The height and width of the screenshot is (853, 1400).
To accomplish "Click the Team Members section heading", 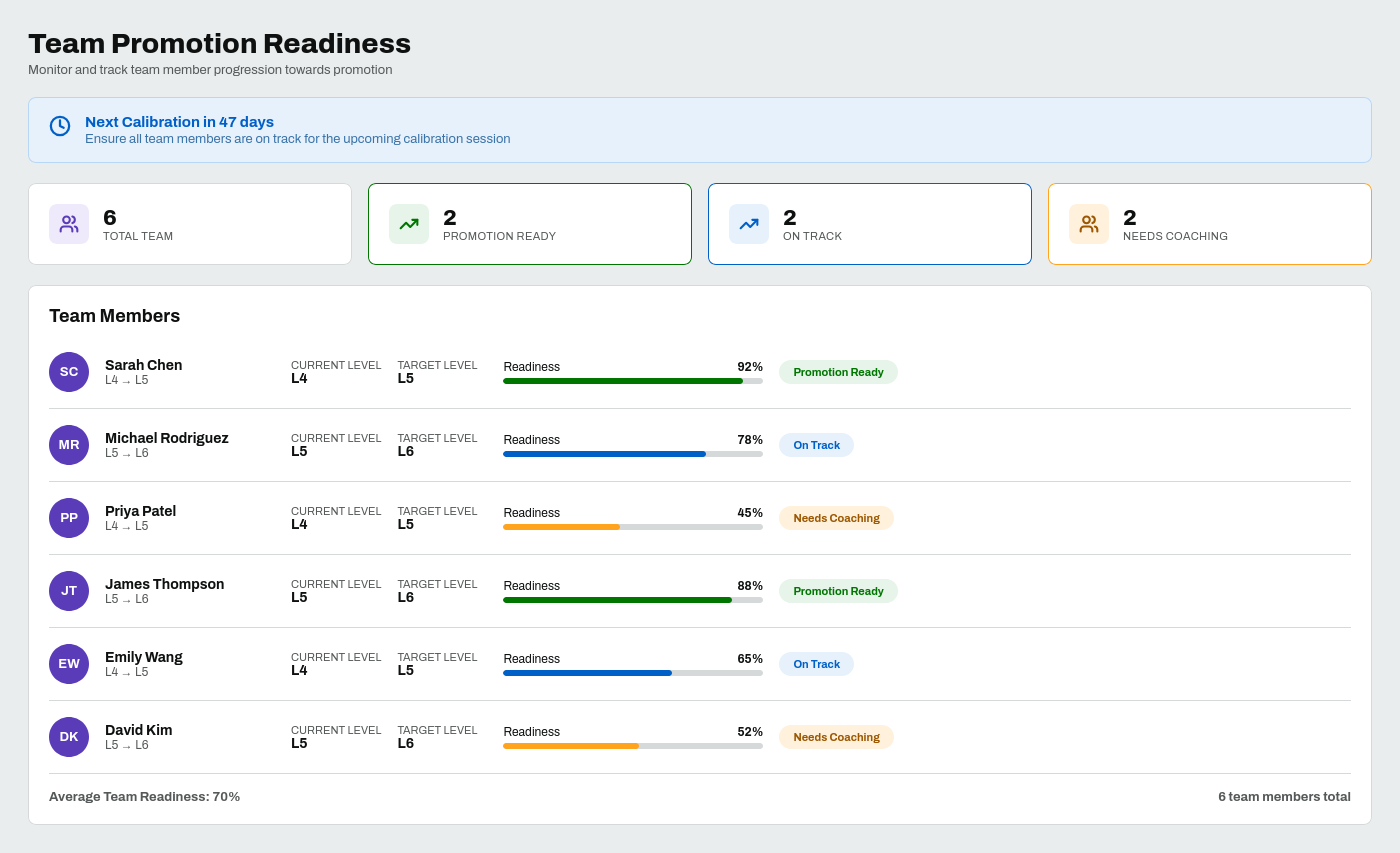I will (x=115, y=316).
